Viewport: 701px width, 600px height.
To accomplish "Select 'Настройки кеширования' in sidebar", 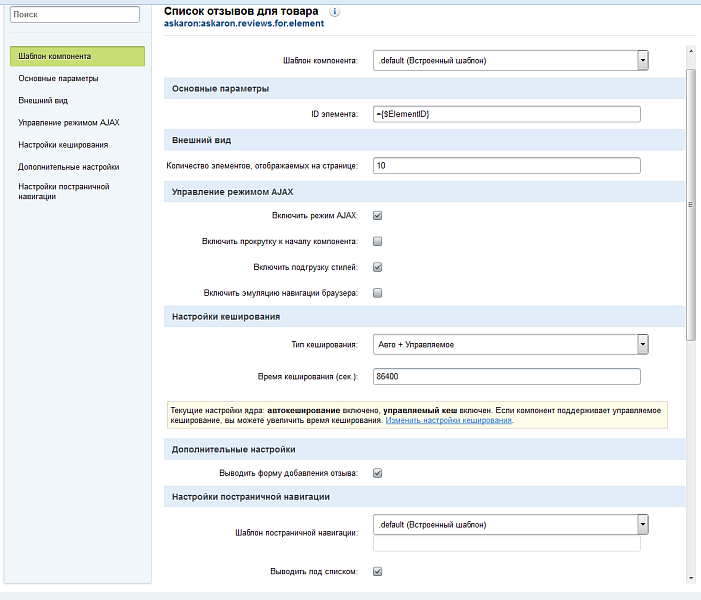I will pos(63,145).
